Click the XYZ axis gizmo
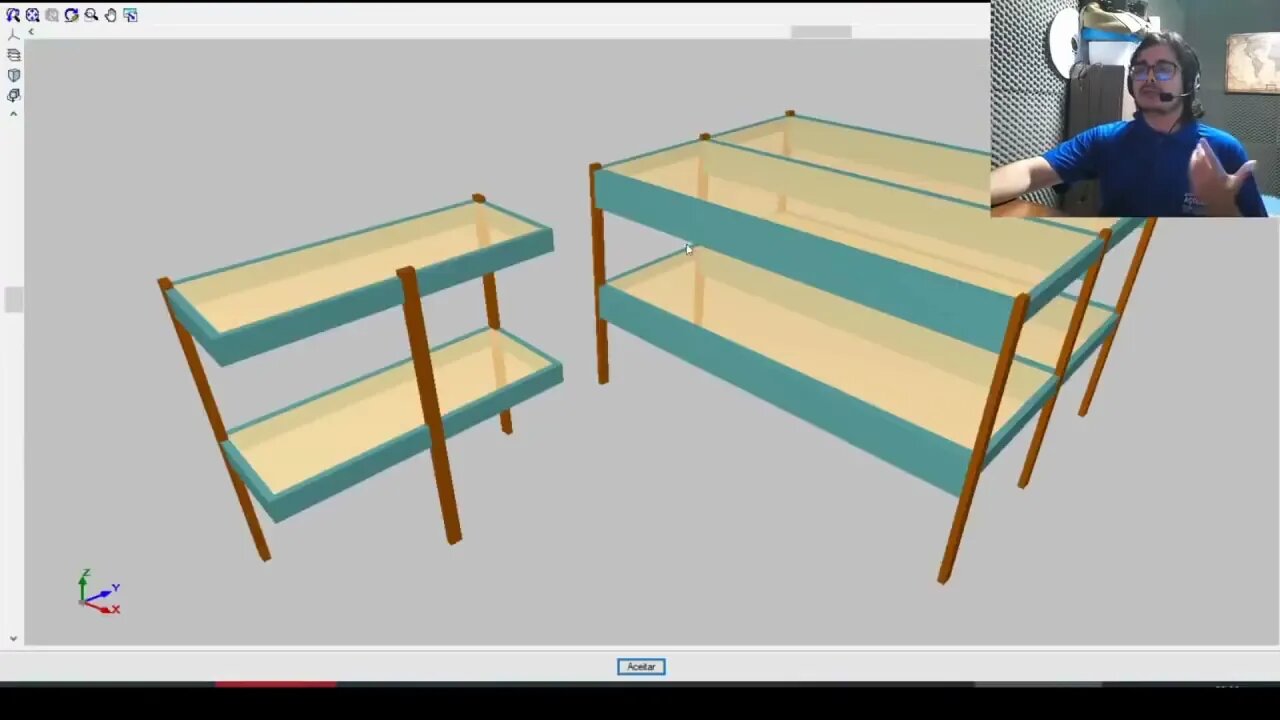The width and height of the screenshot is (1280, 720). (99, 591)
